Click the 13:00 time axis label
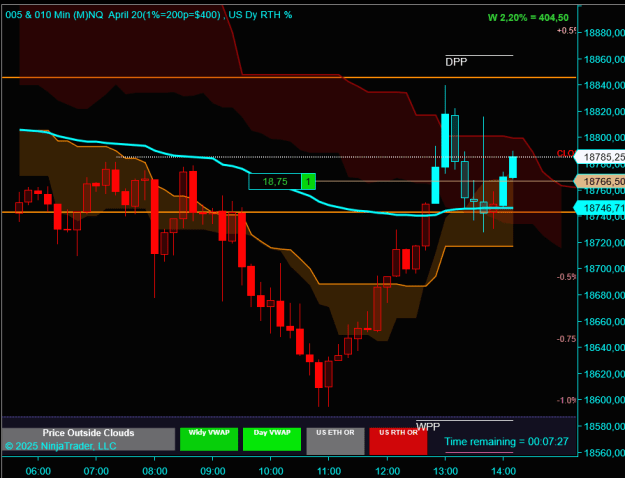The image size is (625, 478). point(445,471)
